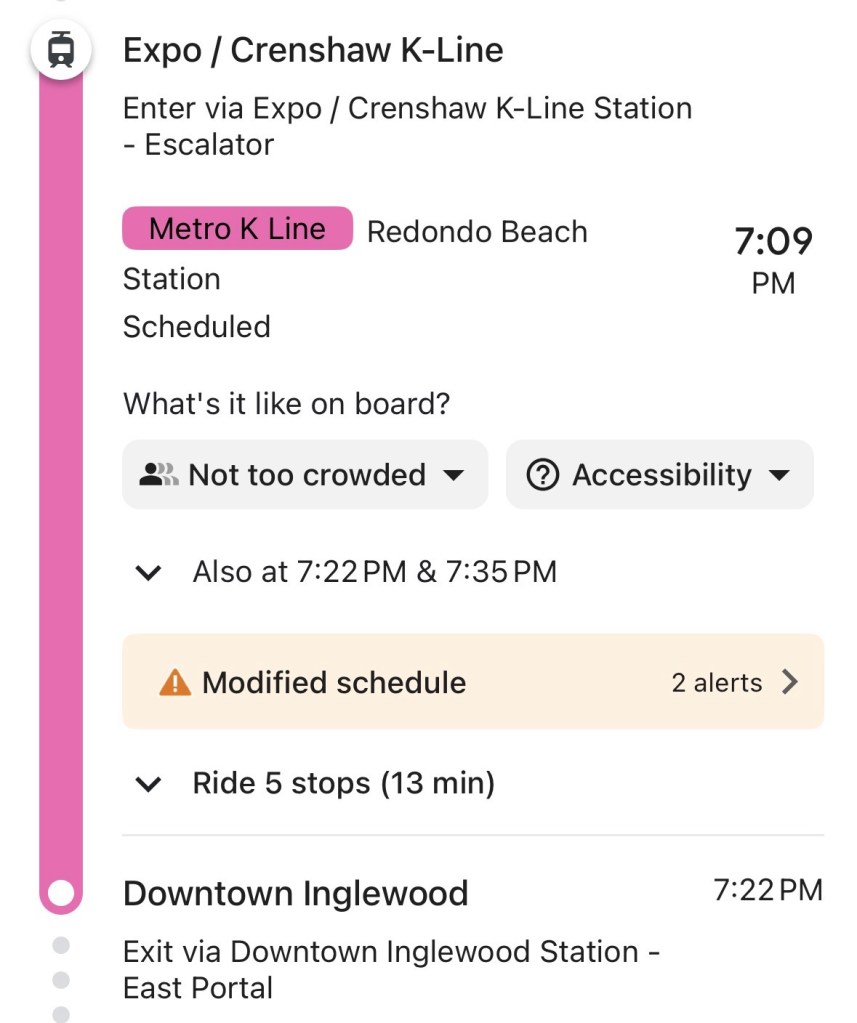The height and width of the screenshot is (1023, 857).
Task: Expand the Also at 7:22 PM times chevron
Action: (x=149, y=573)
